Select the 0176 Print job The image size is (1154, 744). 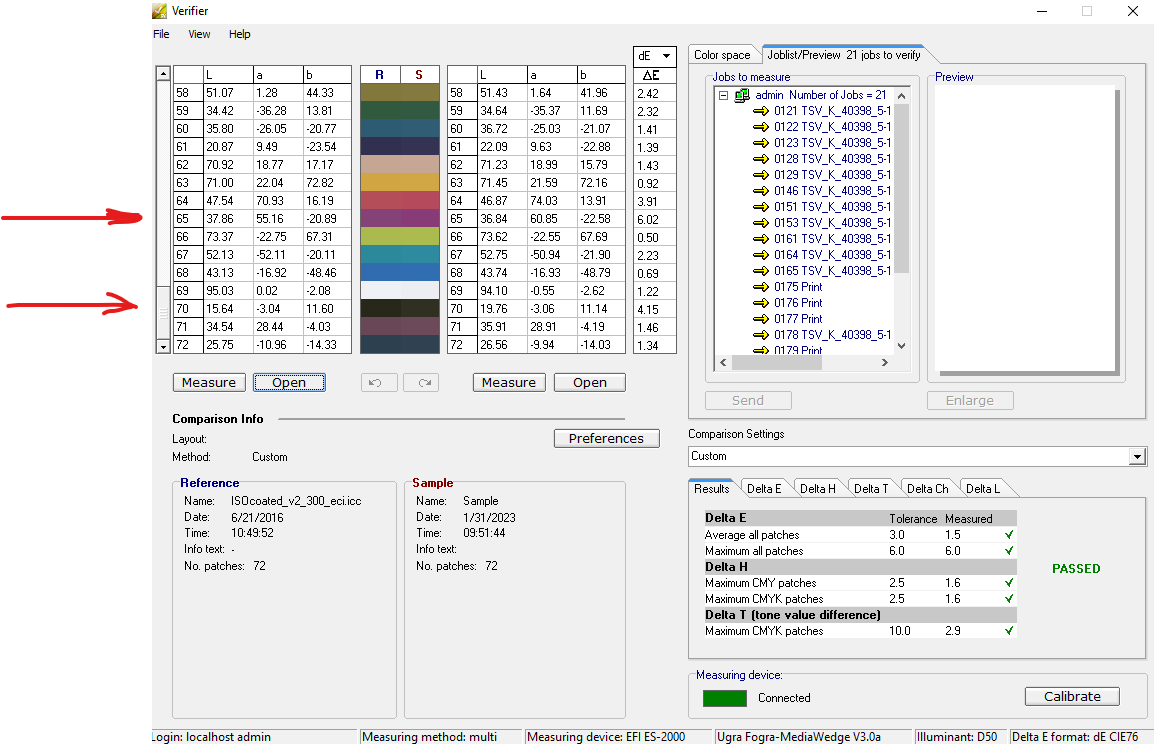798,303
